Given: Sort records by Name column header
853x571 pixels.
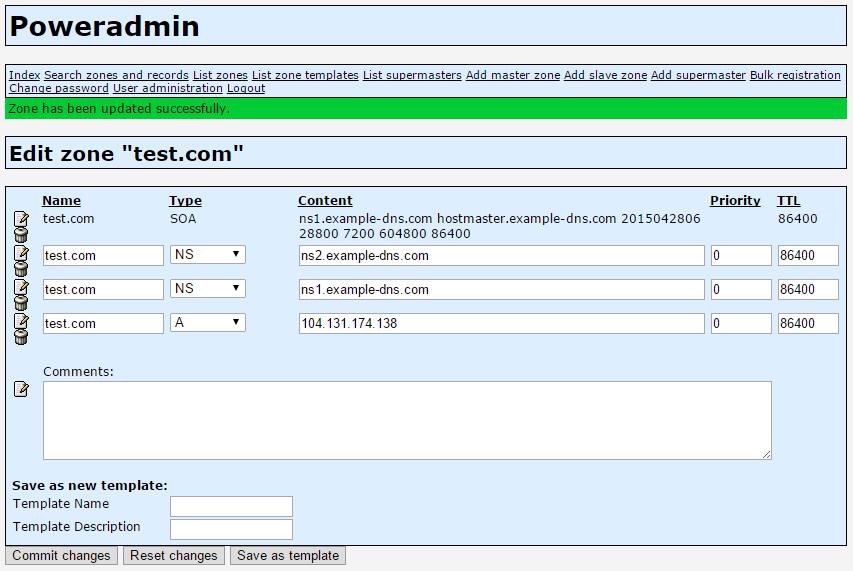Looking at the screenshot, I should point(61,201).
